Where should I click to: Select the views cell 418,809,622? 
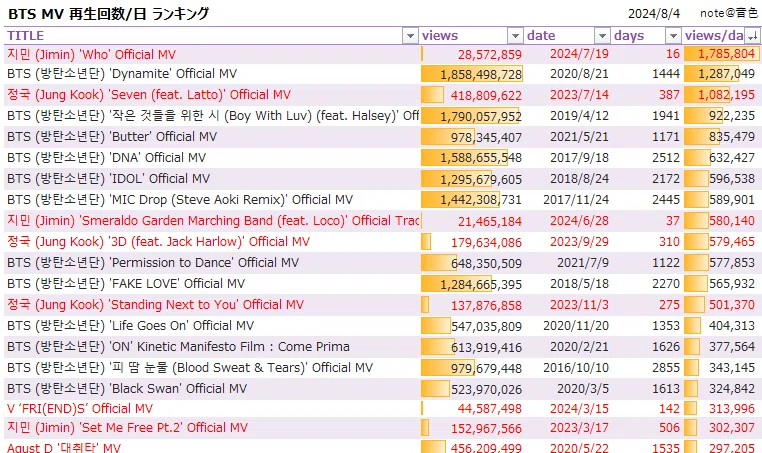486,95
